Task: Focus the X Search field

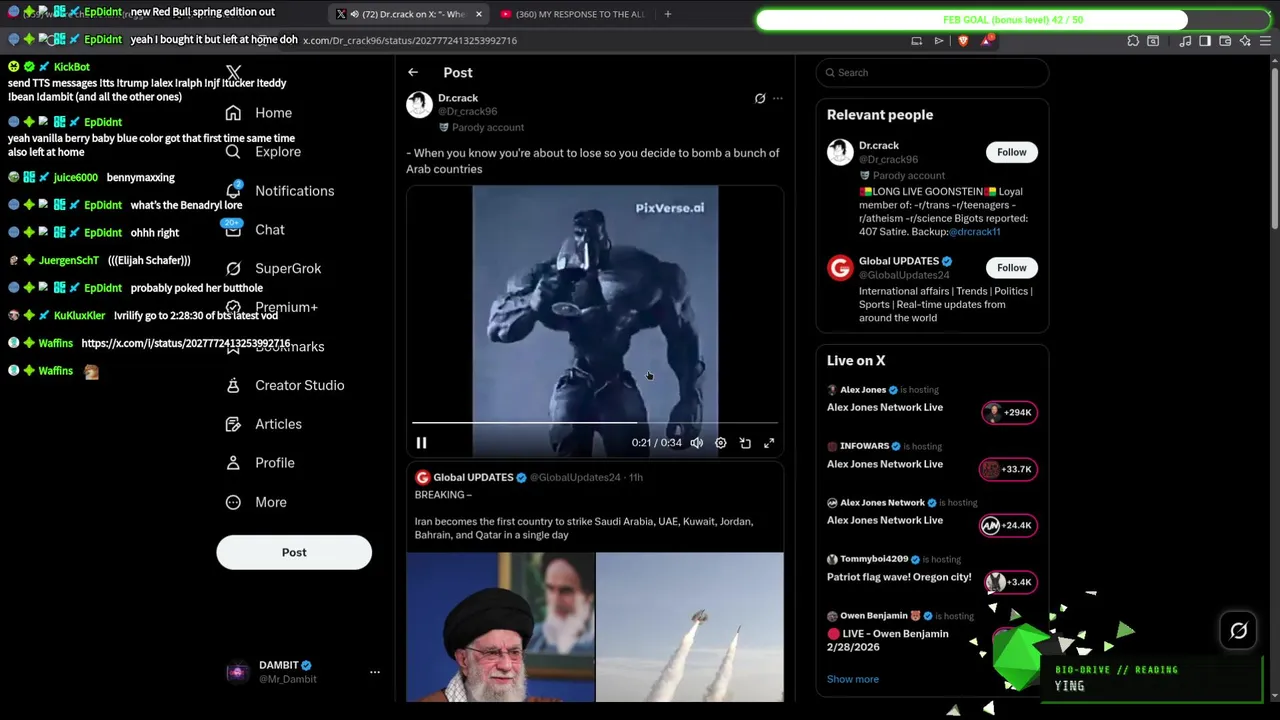Action: (932, 72)
